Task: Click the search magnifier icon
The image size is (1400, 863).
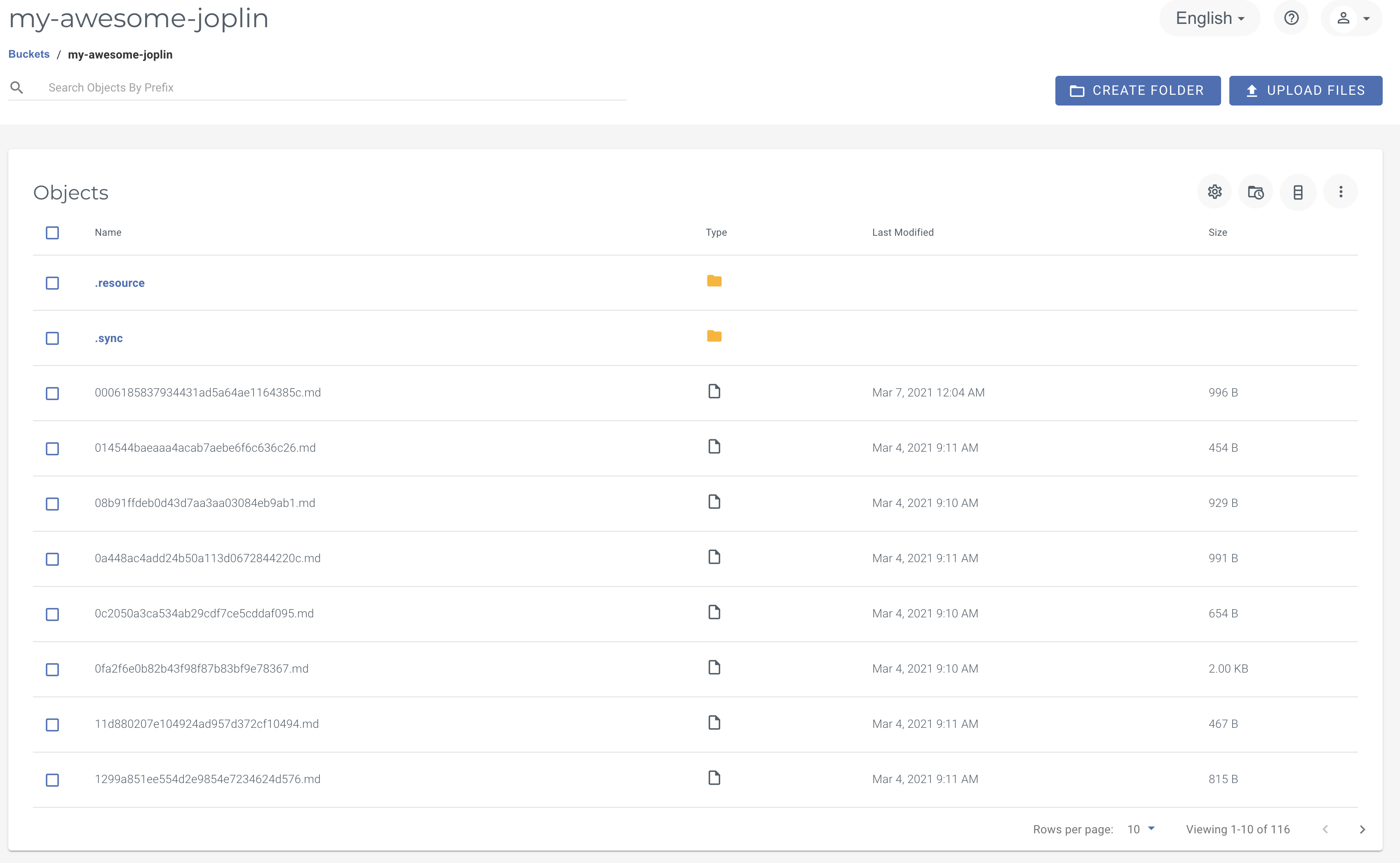Action: click(x=16, y=87)
